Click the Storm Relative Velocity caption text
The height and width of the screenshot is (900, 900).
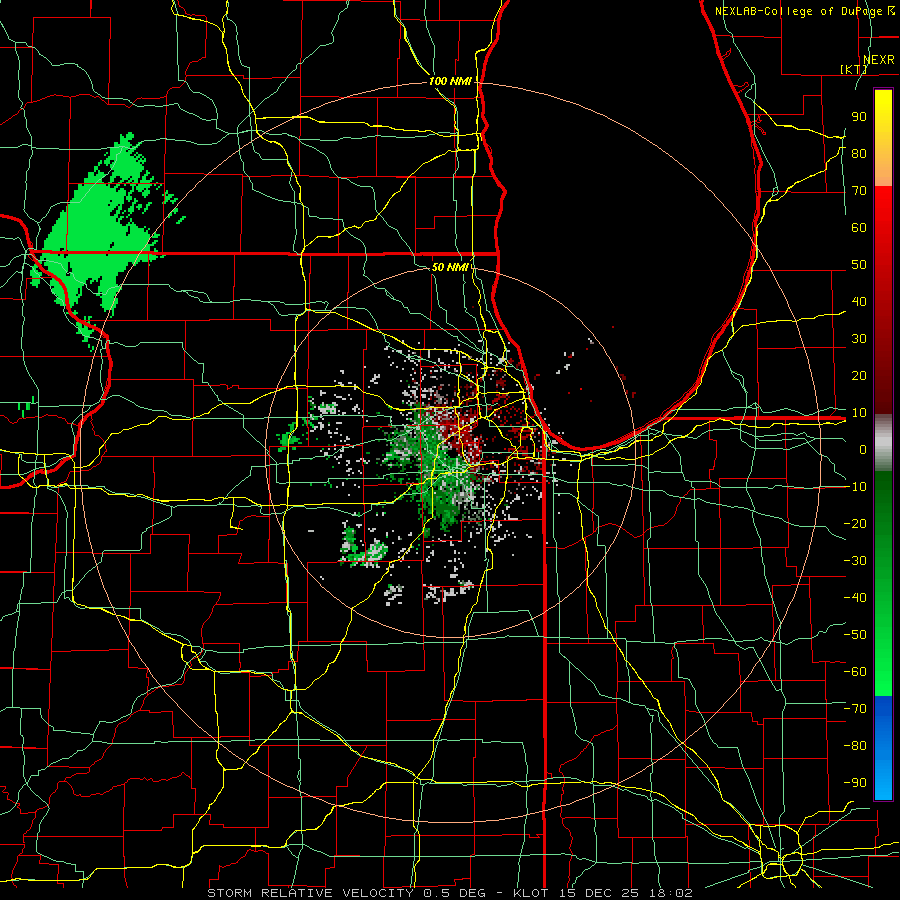[x=449, y=893]
